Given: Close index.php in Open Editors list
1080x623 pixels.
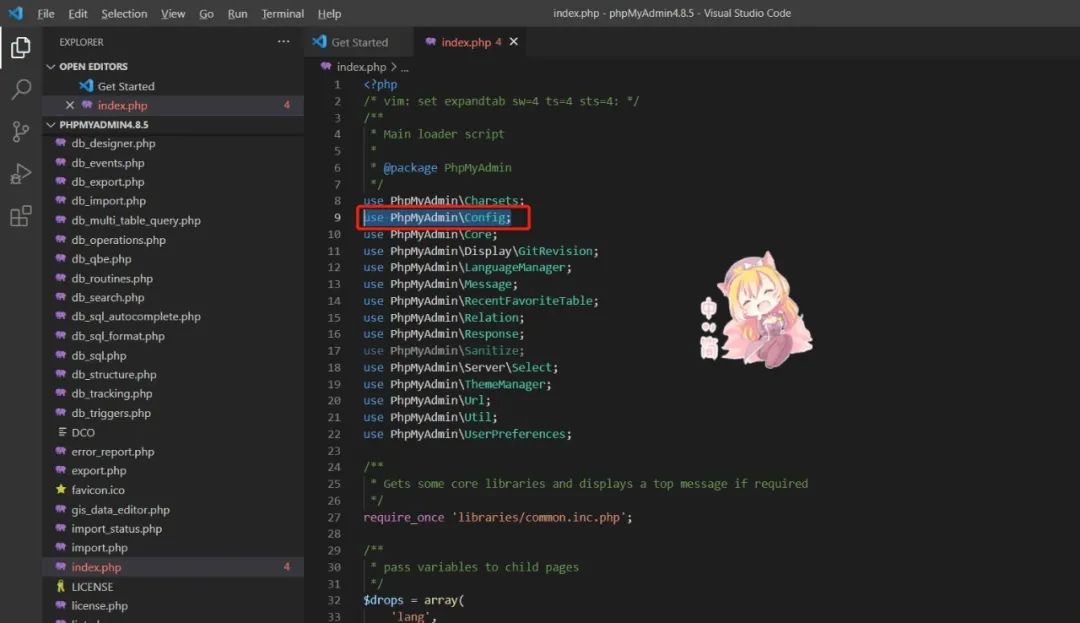Looking at the screenshot, I should coord(70,105).
